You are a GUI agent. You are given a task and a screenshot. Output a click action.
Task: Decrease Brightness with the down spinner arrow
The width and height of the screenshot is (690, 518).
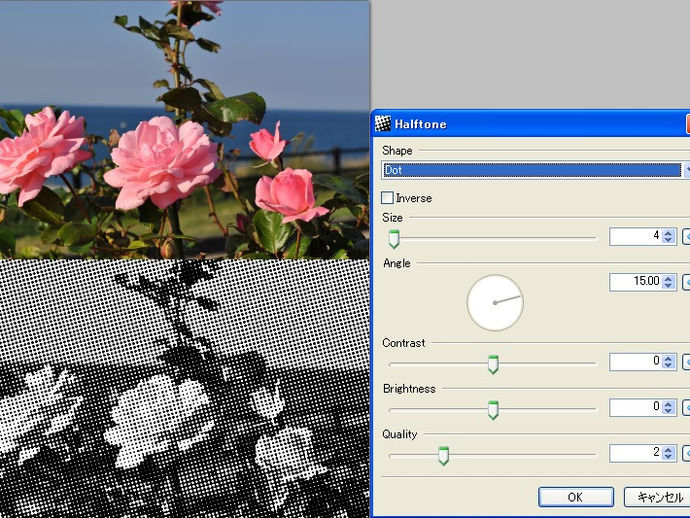[668, 411]
